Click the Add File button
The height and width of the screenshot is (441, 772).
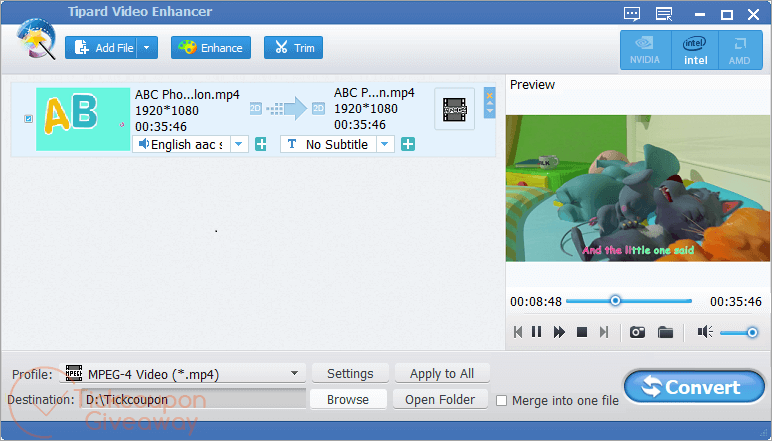point(101,48)
